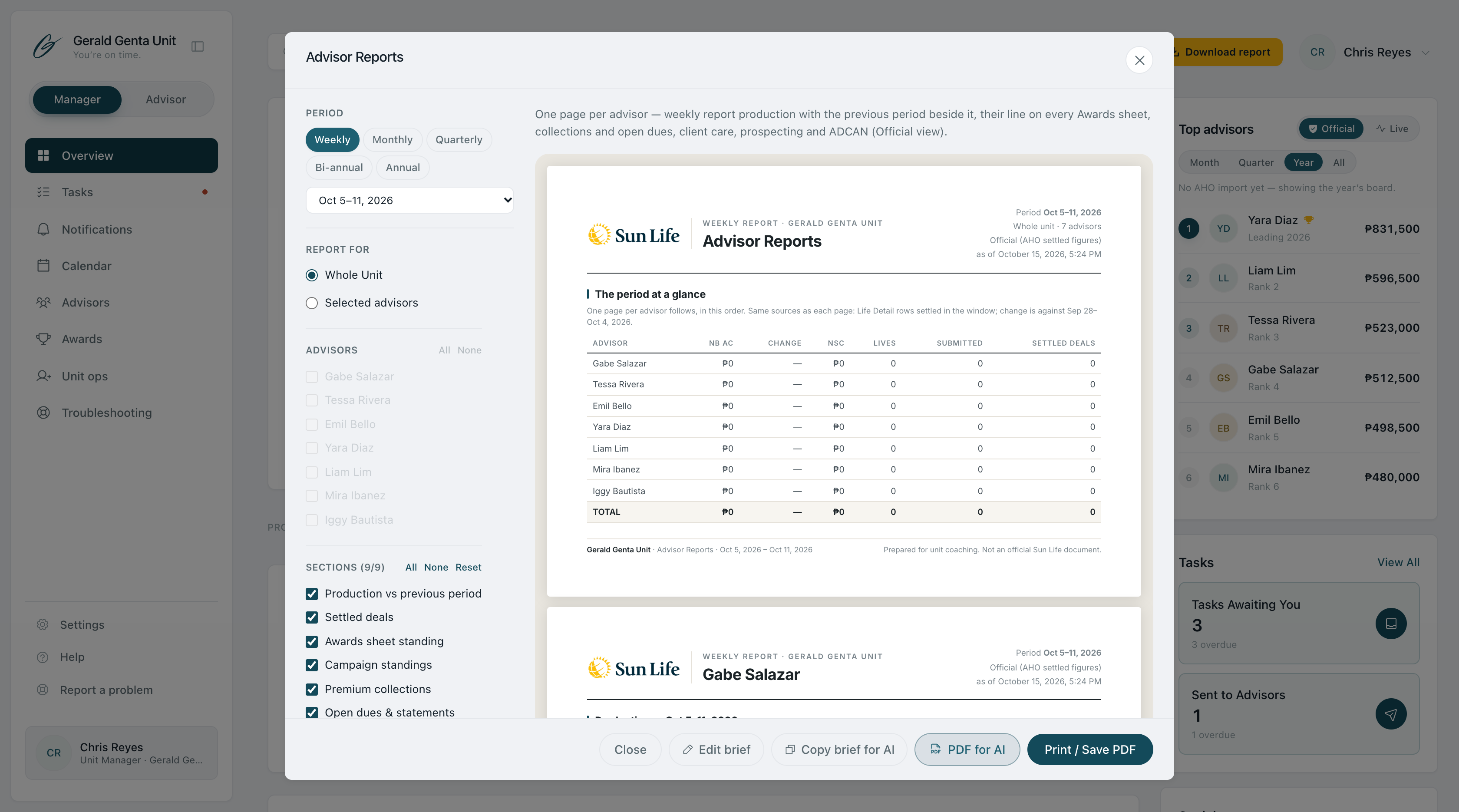Select the Annual period tab
Image resolution: width=1459 pixels, height=812 pixels.
(x=403, y=168)
